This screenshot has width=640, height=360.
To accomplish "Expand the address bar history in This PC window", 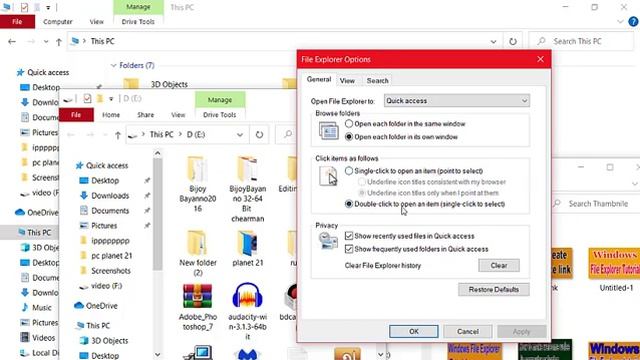I will coord(493,42).
